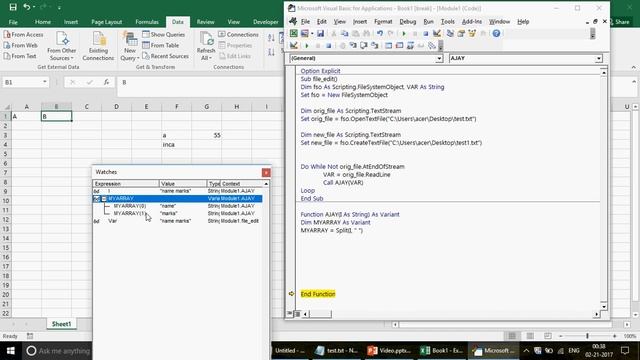This screenshot has height=360, width=640.
Task: Click Recent Sources in the ribbon
Action: coord(165,56)
